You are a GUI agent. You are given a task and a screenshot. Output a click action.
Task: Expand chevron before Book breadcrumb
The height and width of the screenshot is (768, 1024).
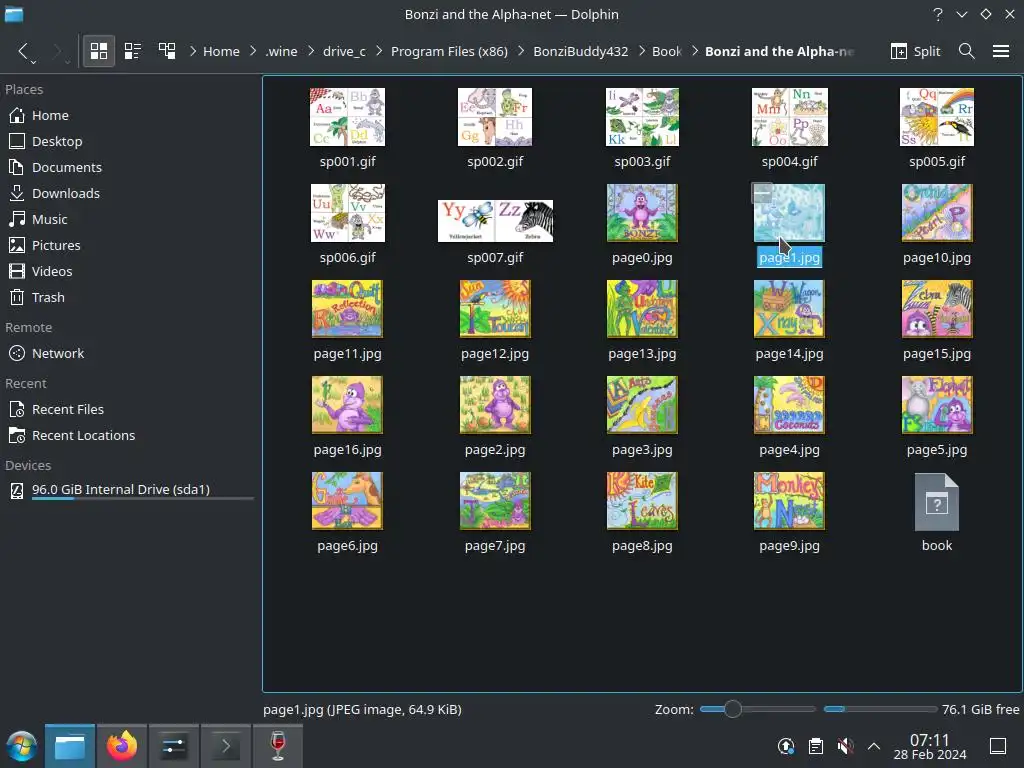point(641,51)
